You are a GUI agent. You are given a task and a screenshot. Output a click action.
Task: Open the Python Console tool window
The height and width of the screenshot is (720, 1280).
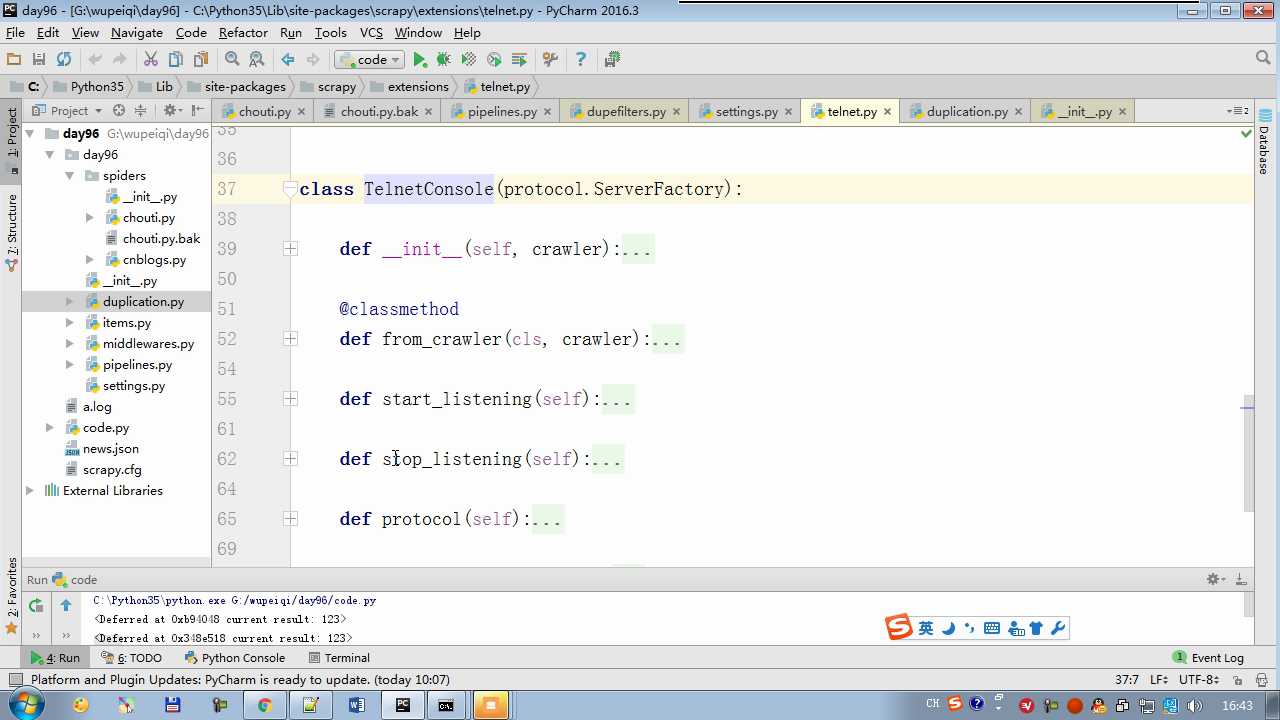(x=235, y=658)
